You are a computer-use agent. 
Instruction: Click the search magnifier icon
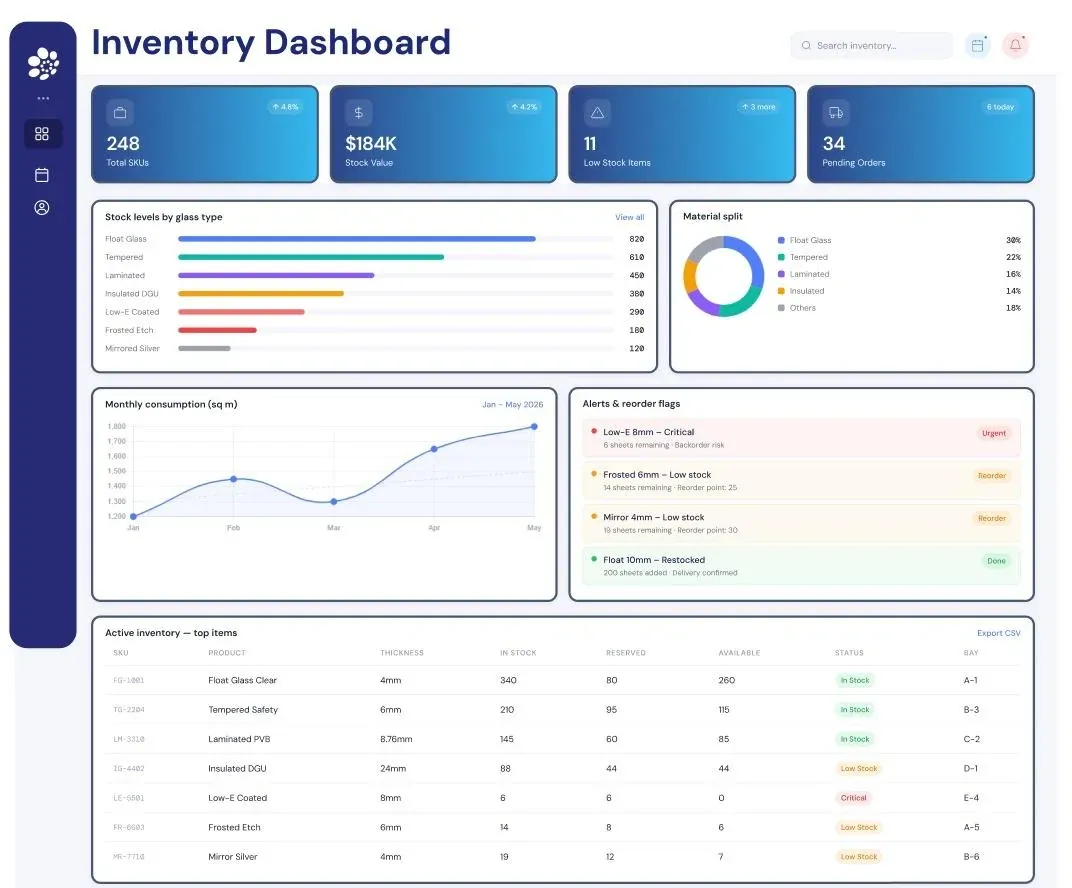point(806,46)
